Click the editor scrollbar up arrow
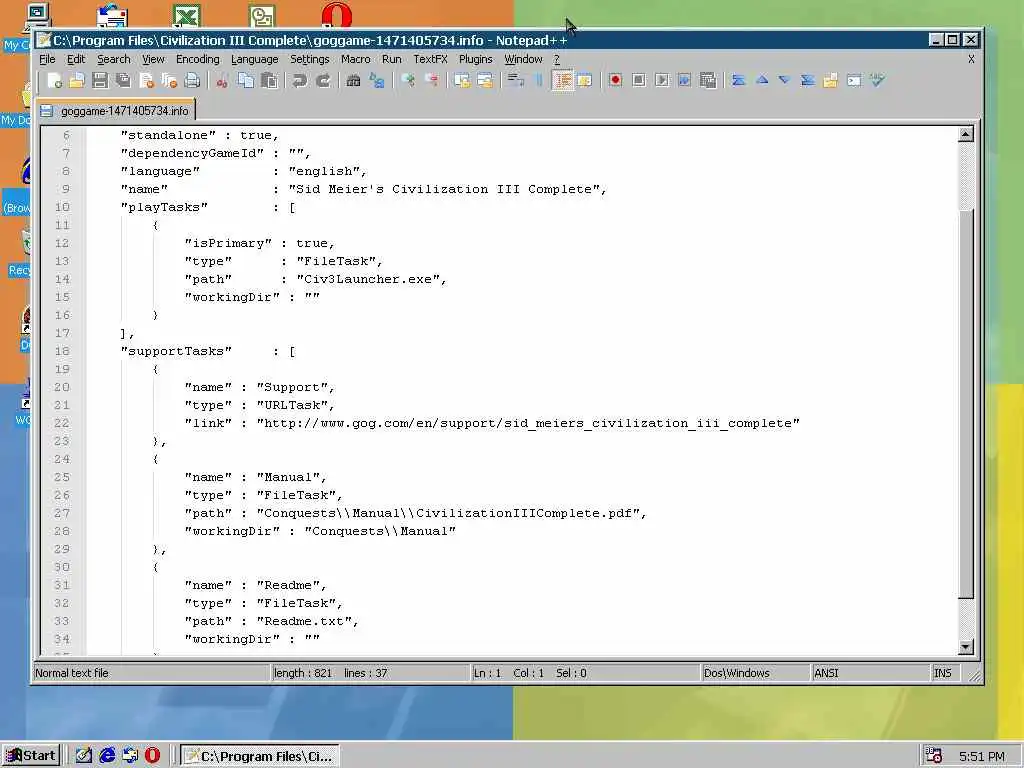This screenshot has height=768, width=1024. coord(966,135)
